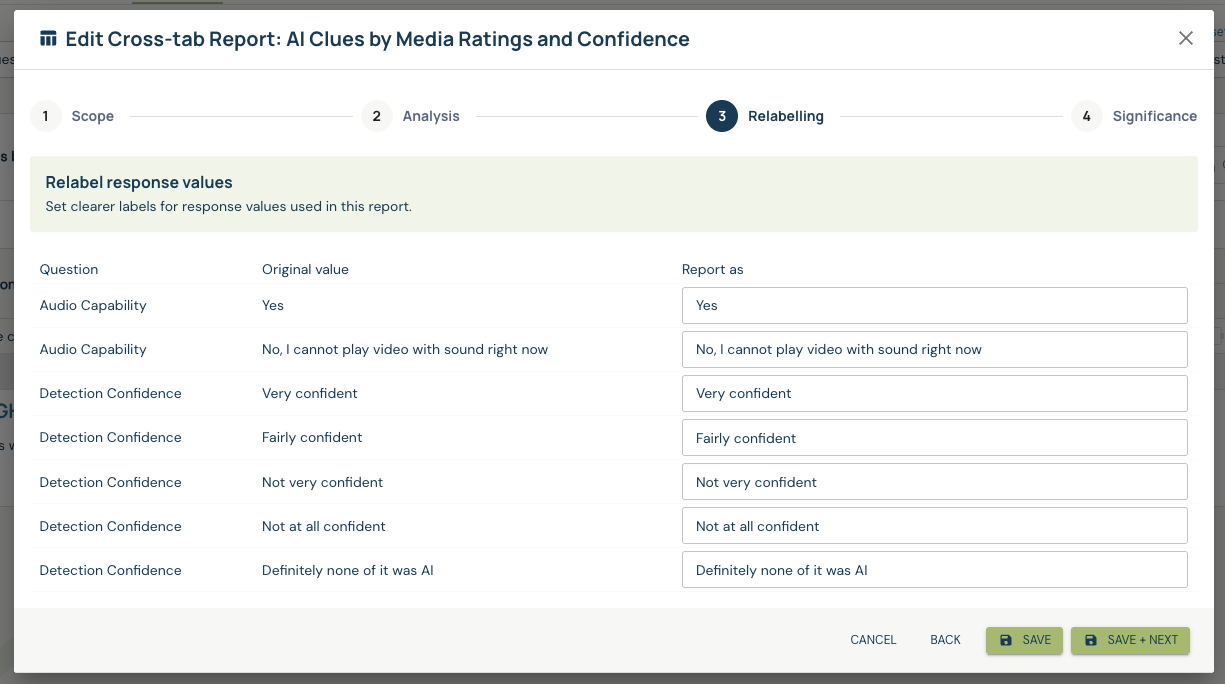Click original value 'Fairly confident'
This screenshot has height=684, width=1225.
point(312,437)
